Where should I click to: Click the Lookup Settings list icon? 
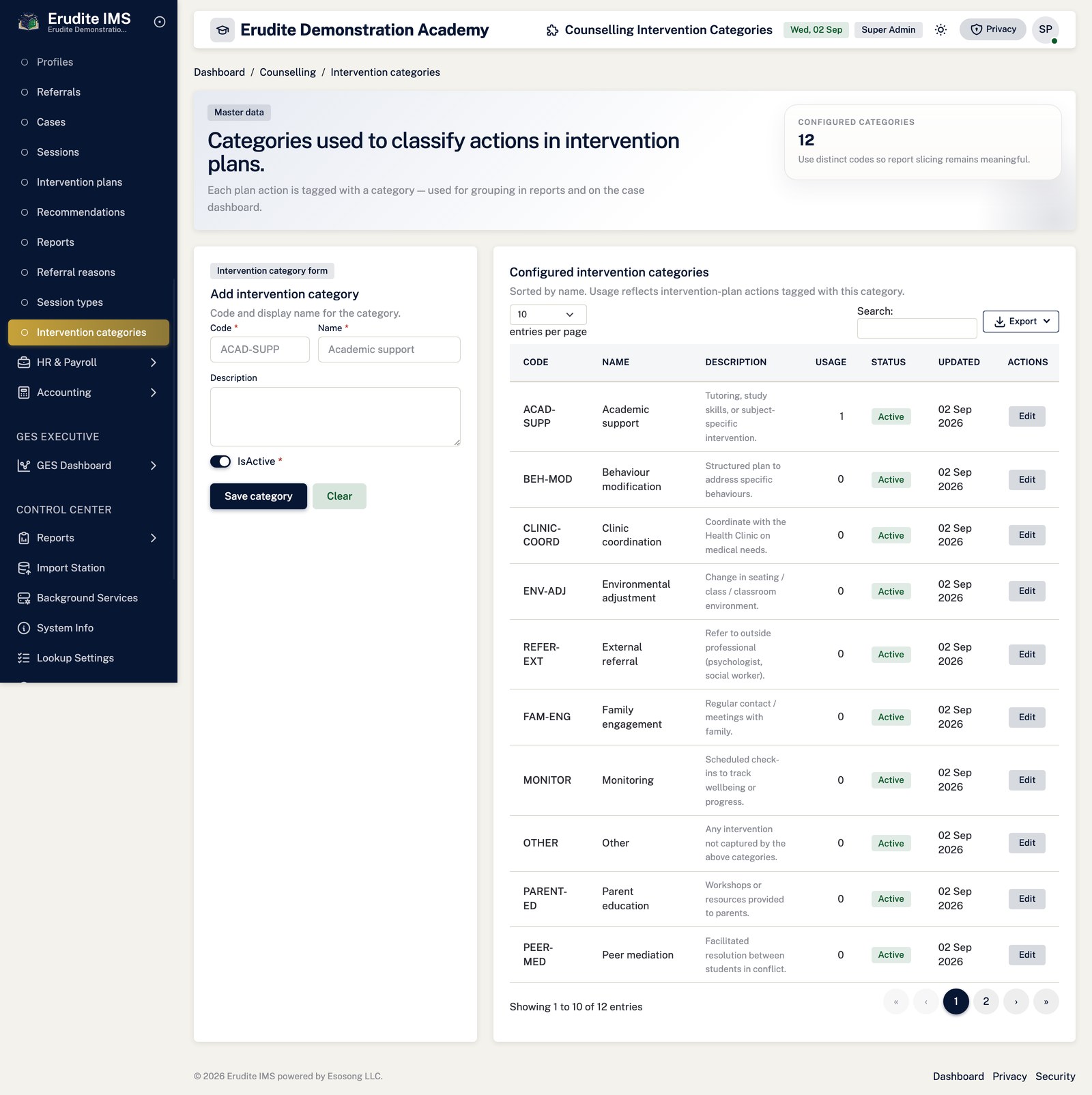point(24,658)
